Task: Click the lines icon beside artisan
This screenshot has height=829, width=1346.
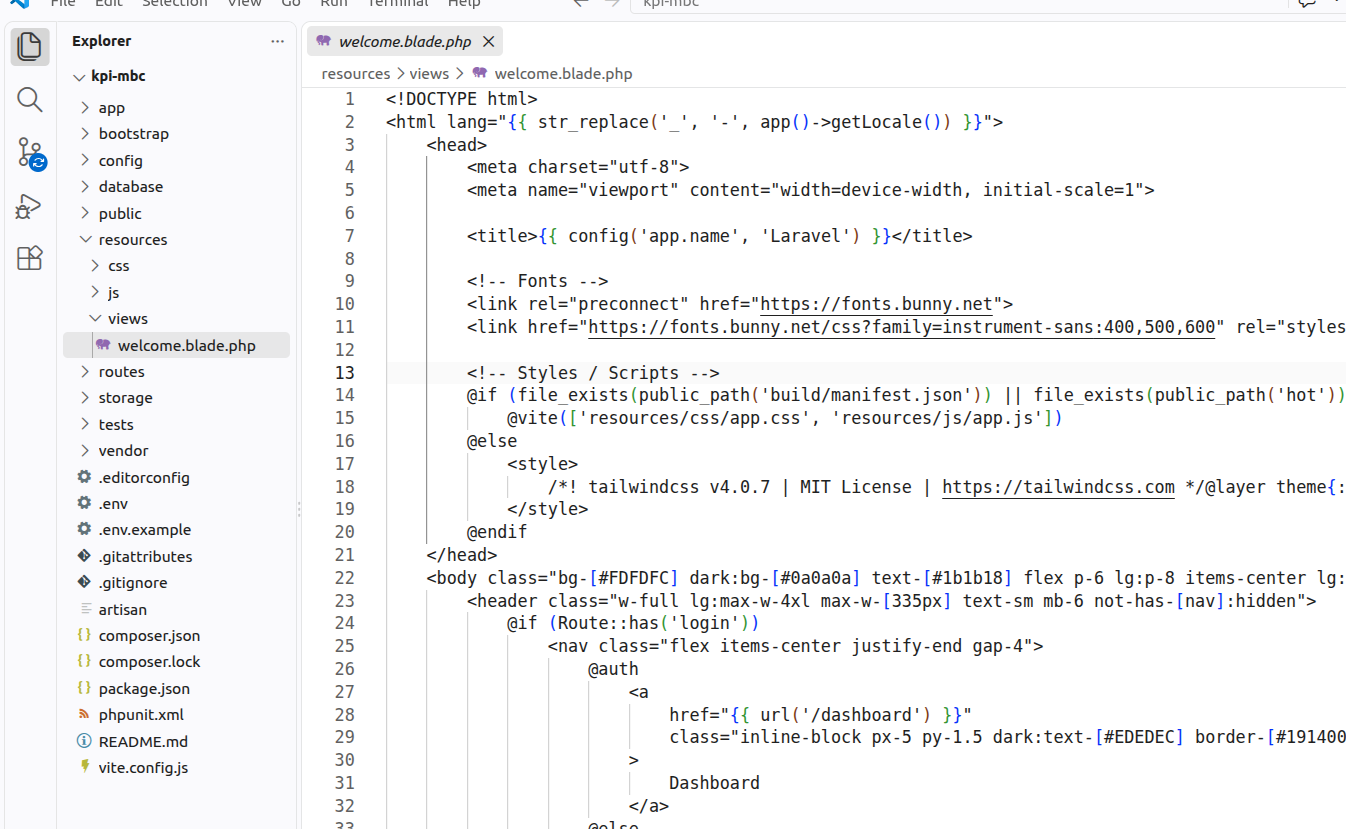Action: click(x=84, y=609)
